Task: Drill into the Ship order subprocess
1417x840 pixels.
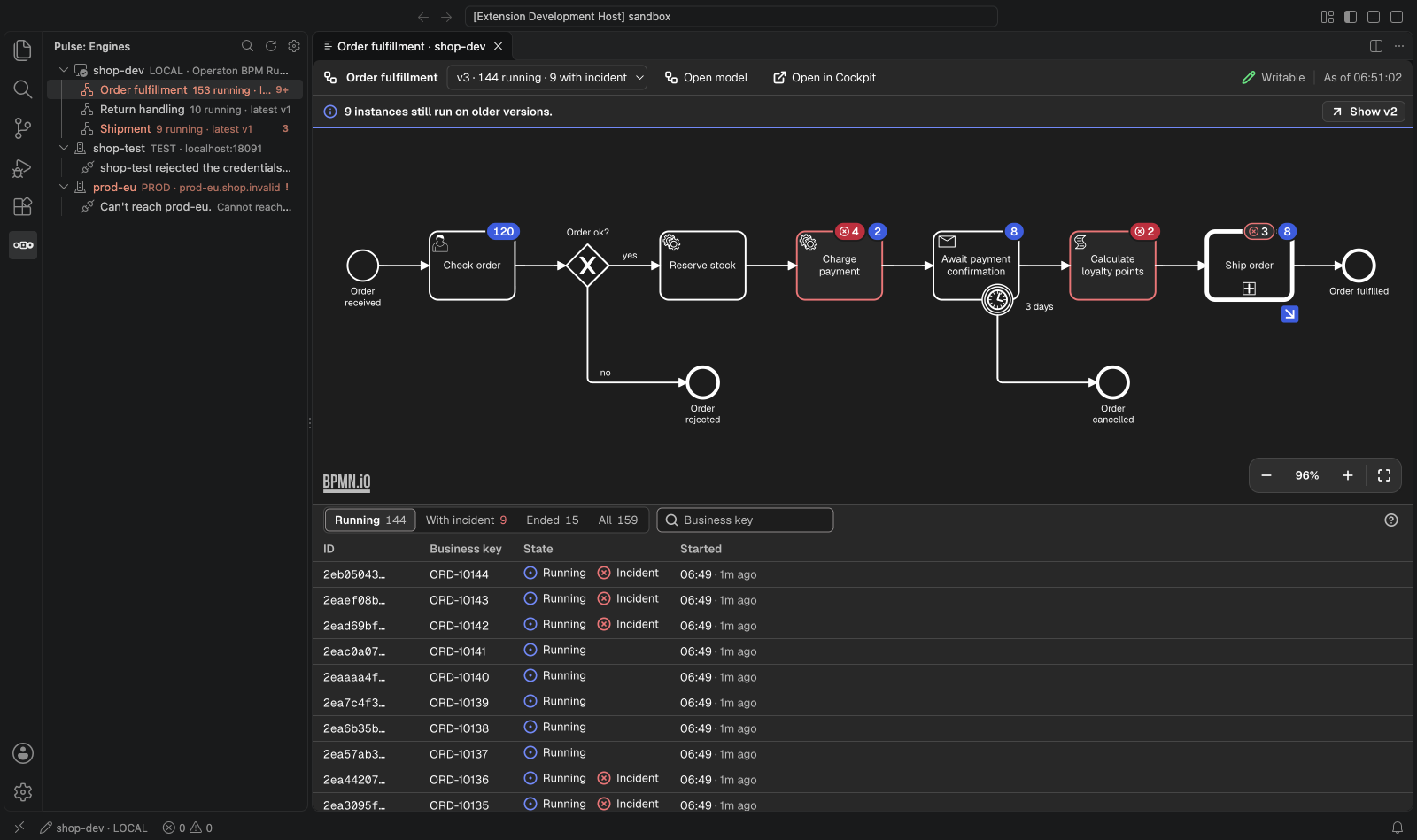Action: (1290, 313)
